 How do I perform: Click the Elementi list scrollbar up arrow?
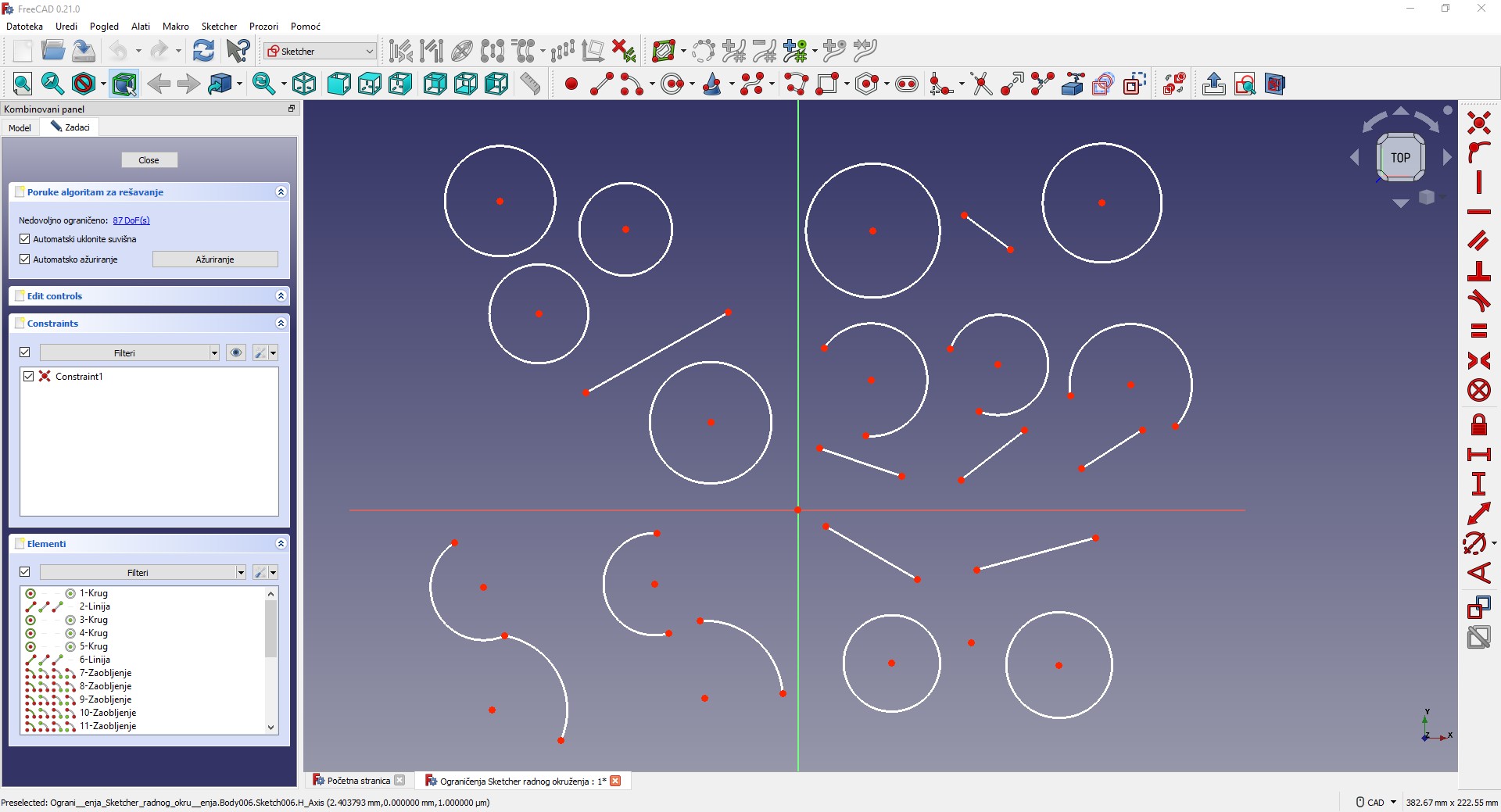click(x=271, y=594)
